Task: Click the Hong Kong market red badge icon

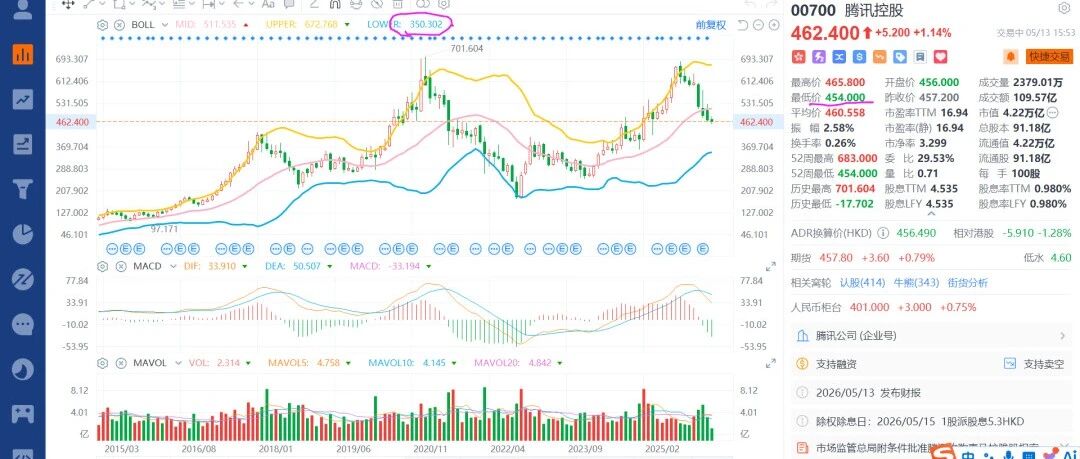Action: point(798,57)
